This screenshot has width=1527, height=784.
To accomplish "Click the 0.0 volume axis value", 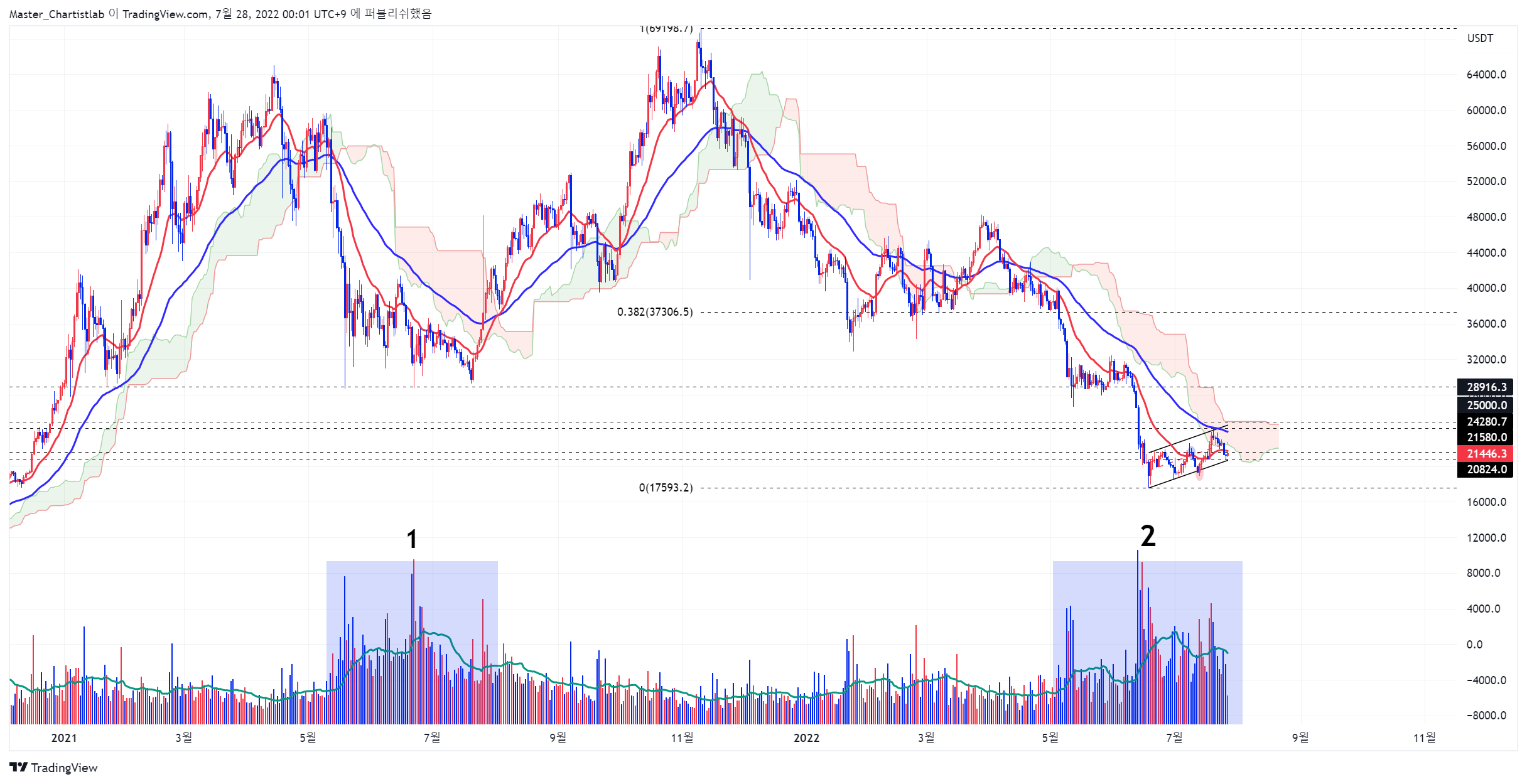I will 1474,645.
